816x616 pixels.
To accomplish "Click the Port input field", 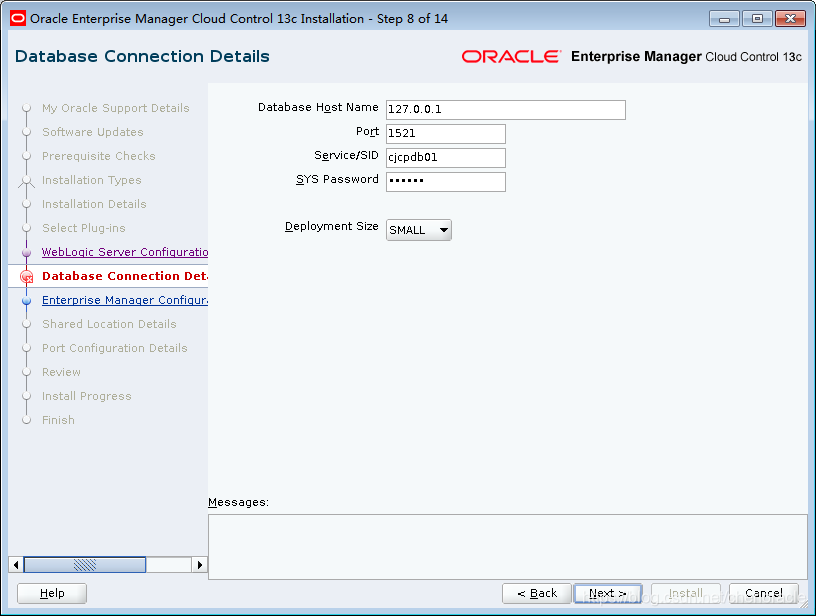I will click(445, 134).
